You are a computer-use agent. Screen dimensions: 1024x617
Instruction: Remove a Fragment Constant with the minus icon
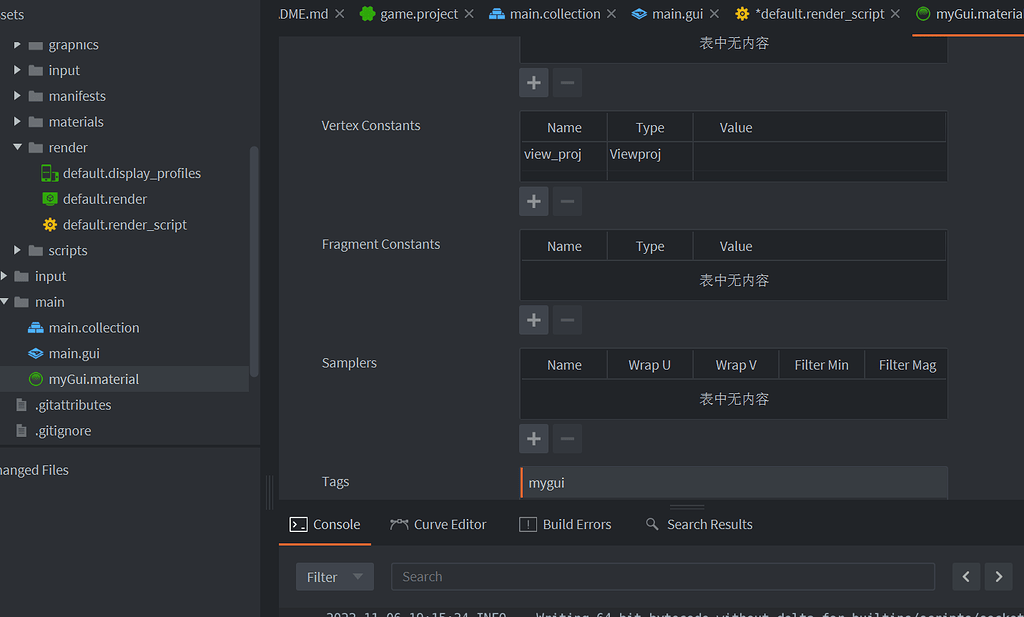coord(567,319)
